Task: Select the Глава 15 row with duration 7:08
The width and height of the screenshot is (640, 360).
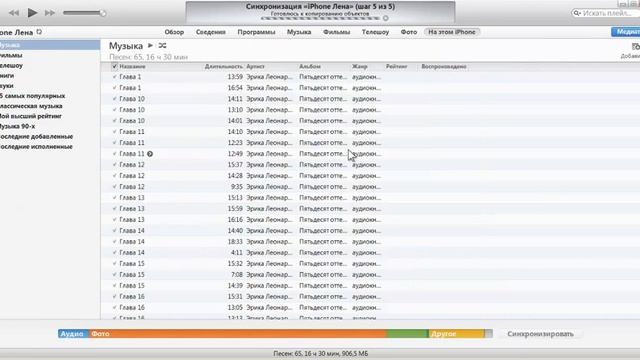Action: pos(370,275)
